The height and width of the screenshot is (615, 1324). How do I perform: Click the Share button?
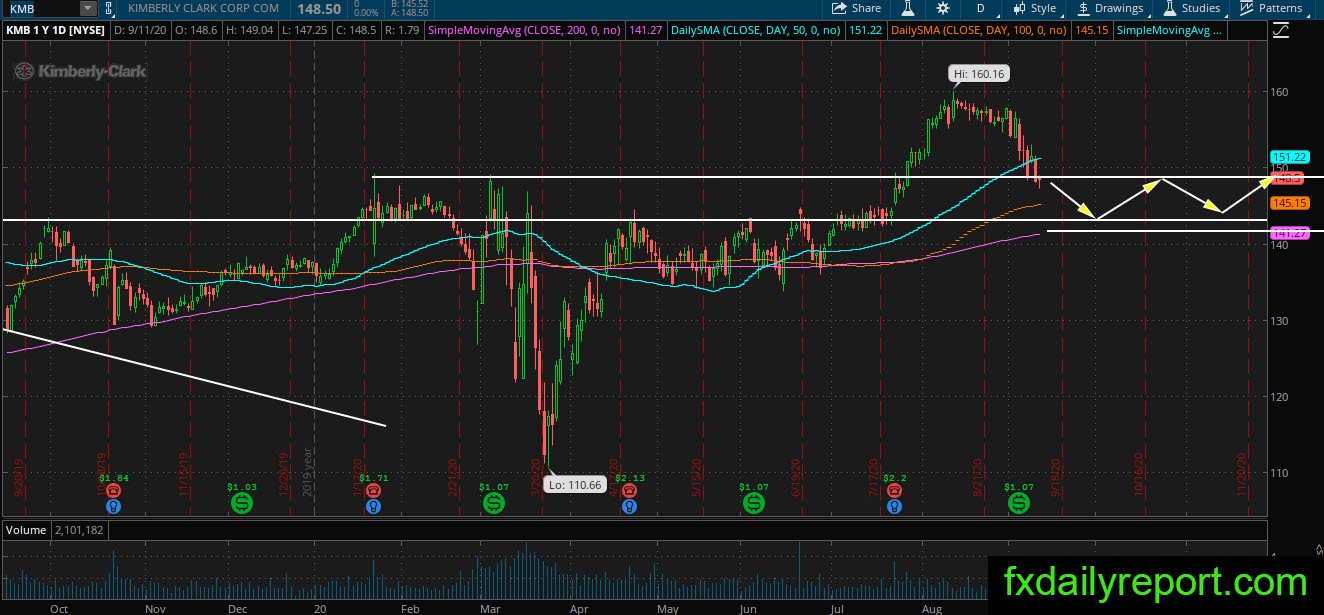tap(857, 8)
